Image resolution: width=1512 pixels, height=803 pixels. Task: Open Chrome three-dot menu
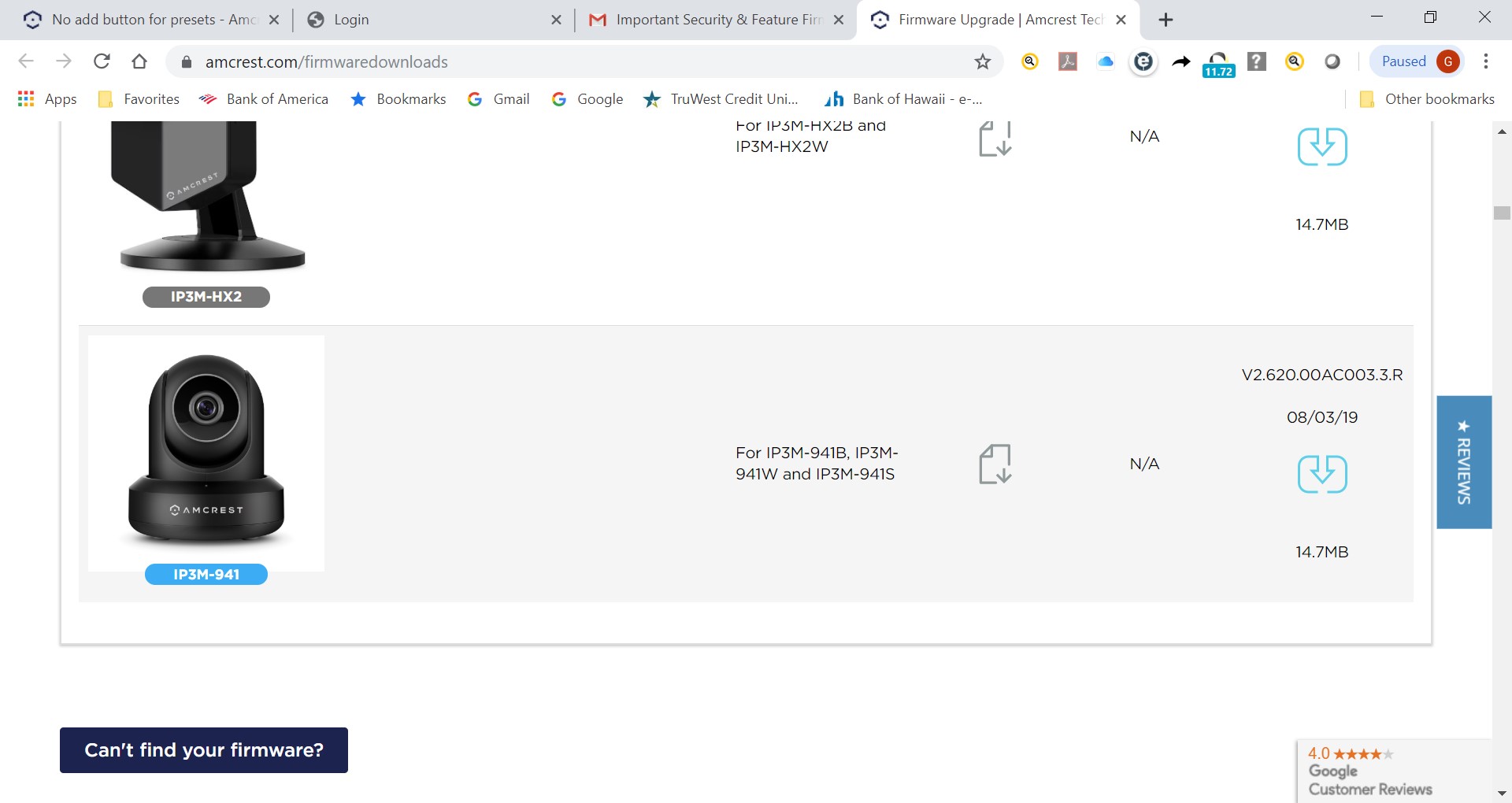(x=1486, y=61)
